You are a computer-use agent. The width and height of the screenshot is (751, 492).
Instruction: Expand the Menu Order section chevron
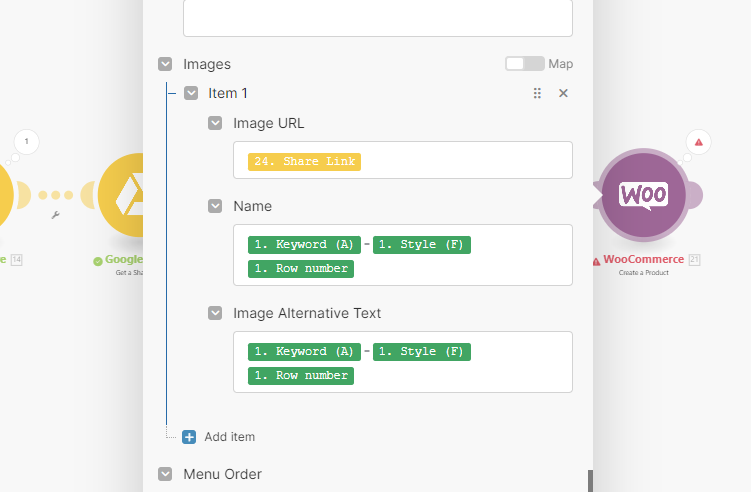[165, 474]
